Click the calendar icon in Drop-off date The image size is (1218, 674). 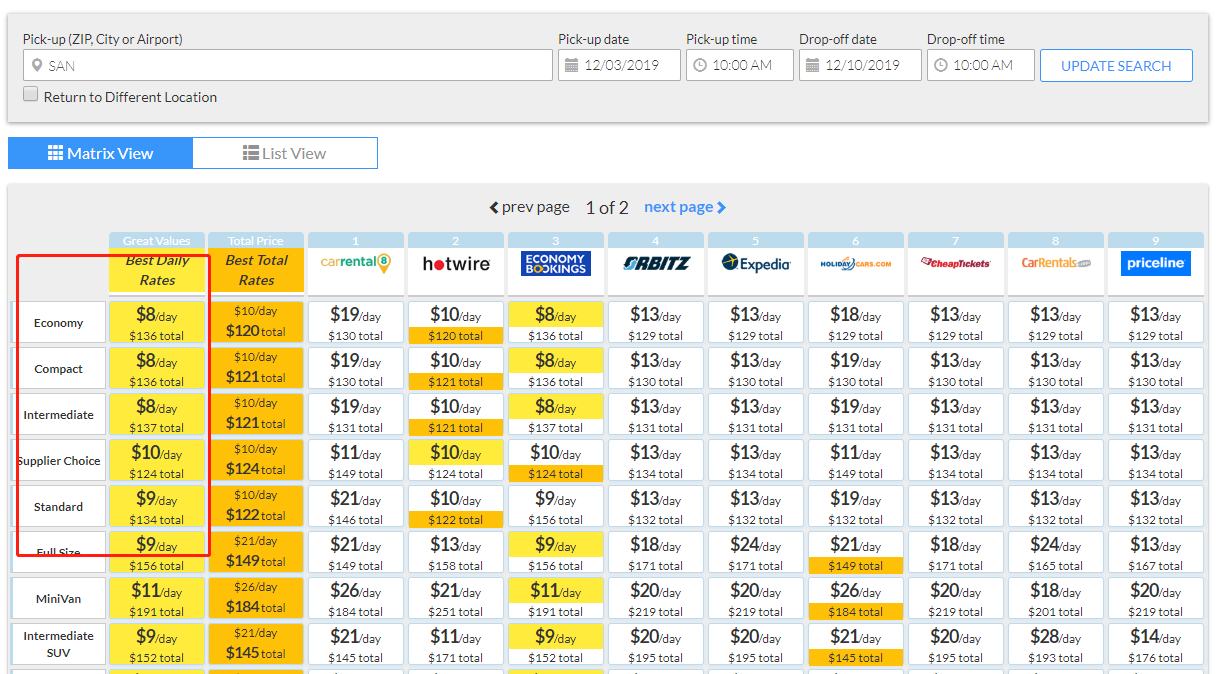tap(812, 65)
